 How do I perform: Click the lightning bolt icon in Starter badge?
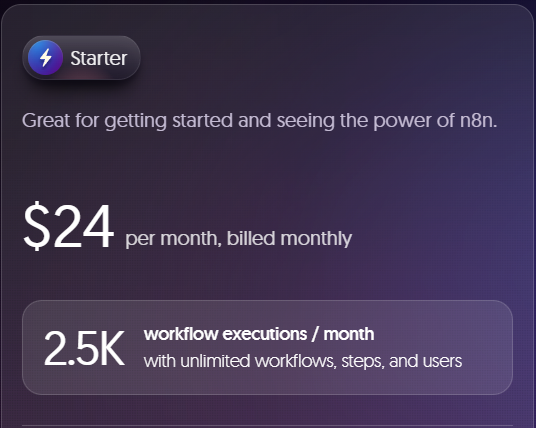click(x=45, y=57)
